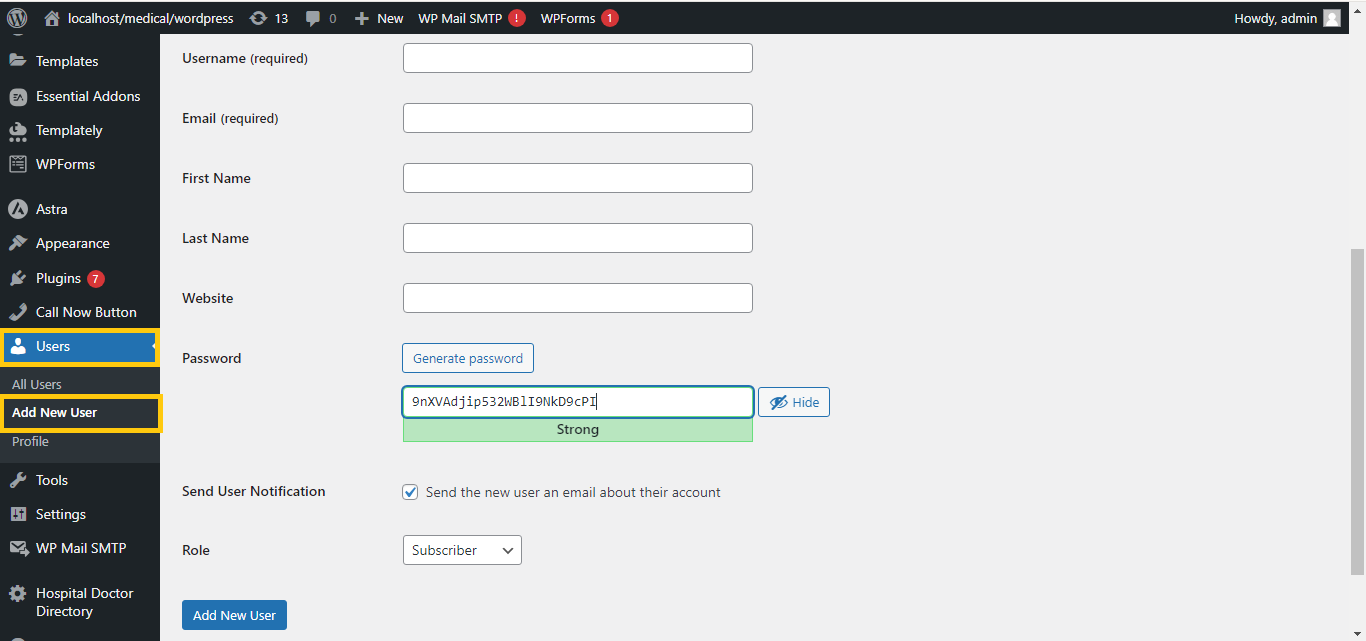Click the Call Now Button phone icon
1366x641 pixels.
[18, 312]
